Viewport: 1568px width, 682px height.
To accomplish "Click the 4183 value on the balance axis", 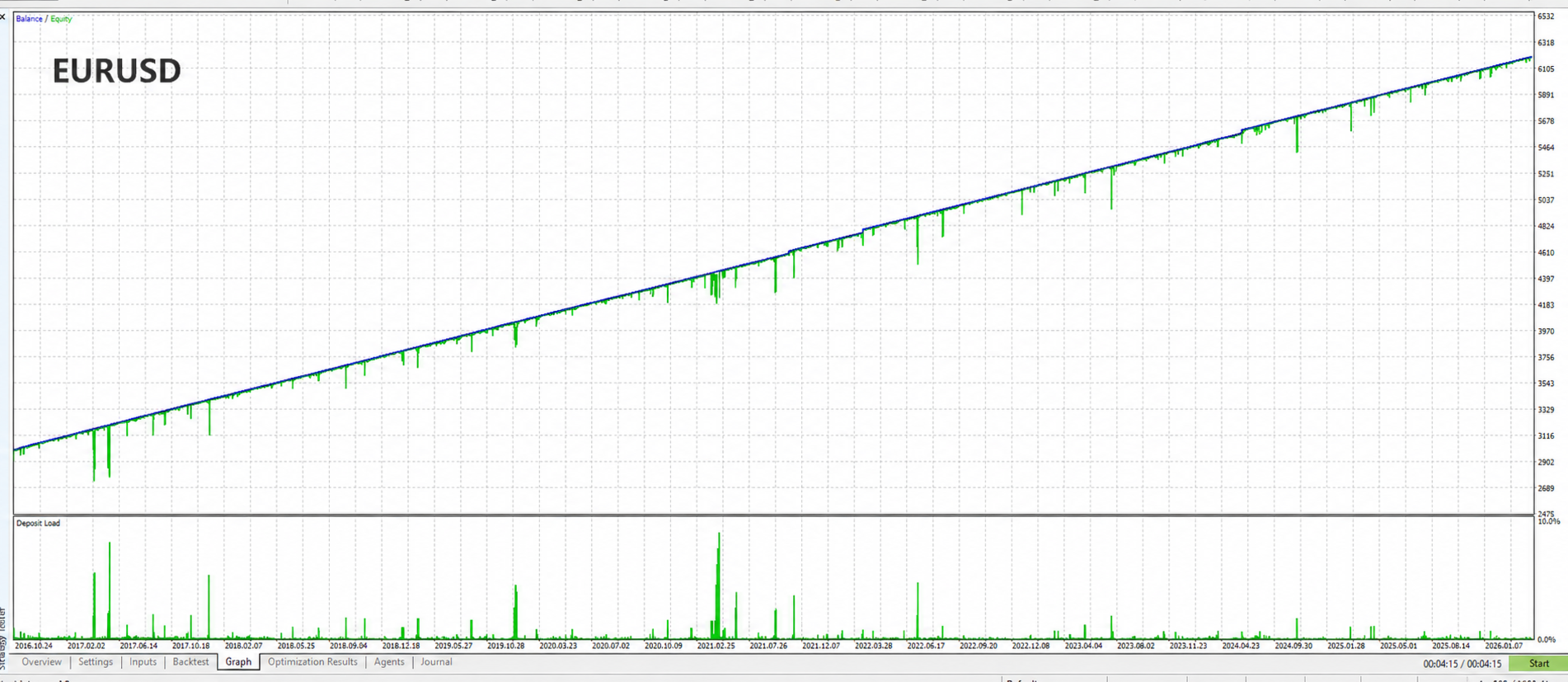I will 1546,305.
